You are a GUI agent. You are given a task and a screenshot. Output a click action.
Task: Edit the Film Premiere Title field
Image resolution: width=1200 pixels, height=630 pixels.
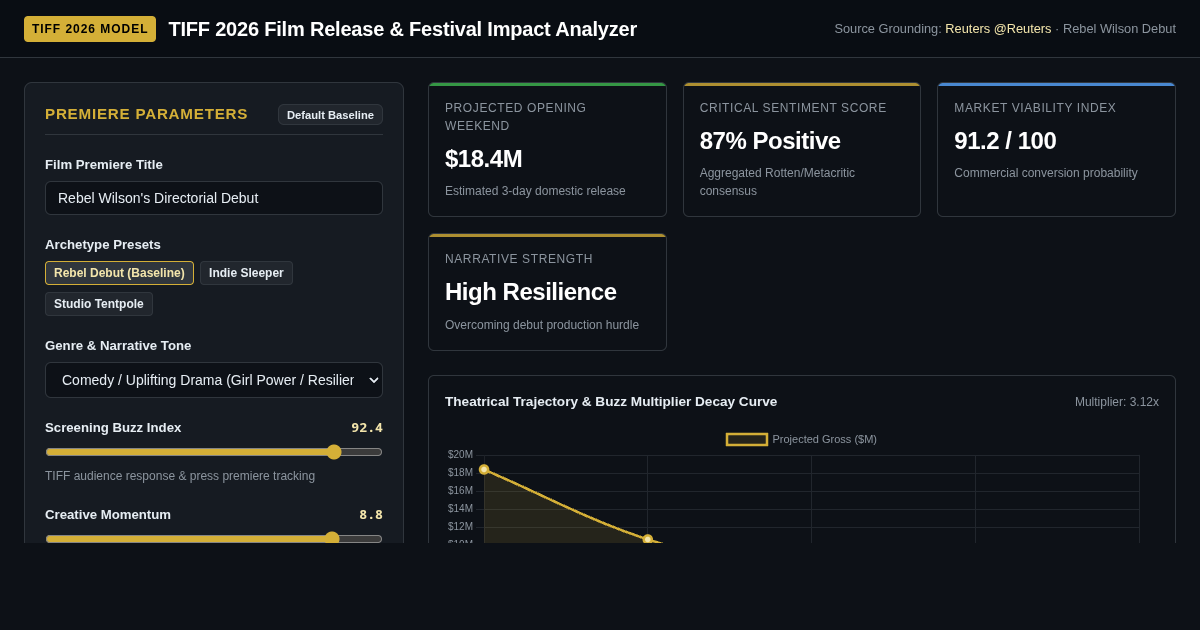point(214,198)
